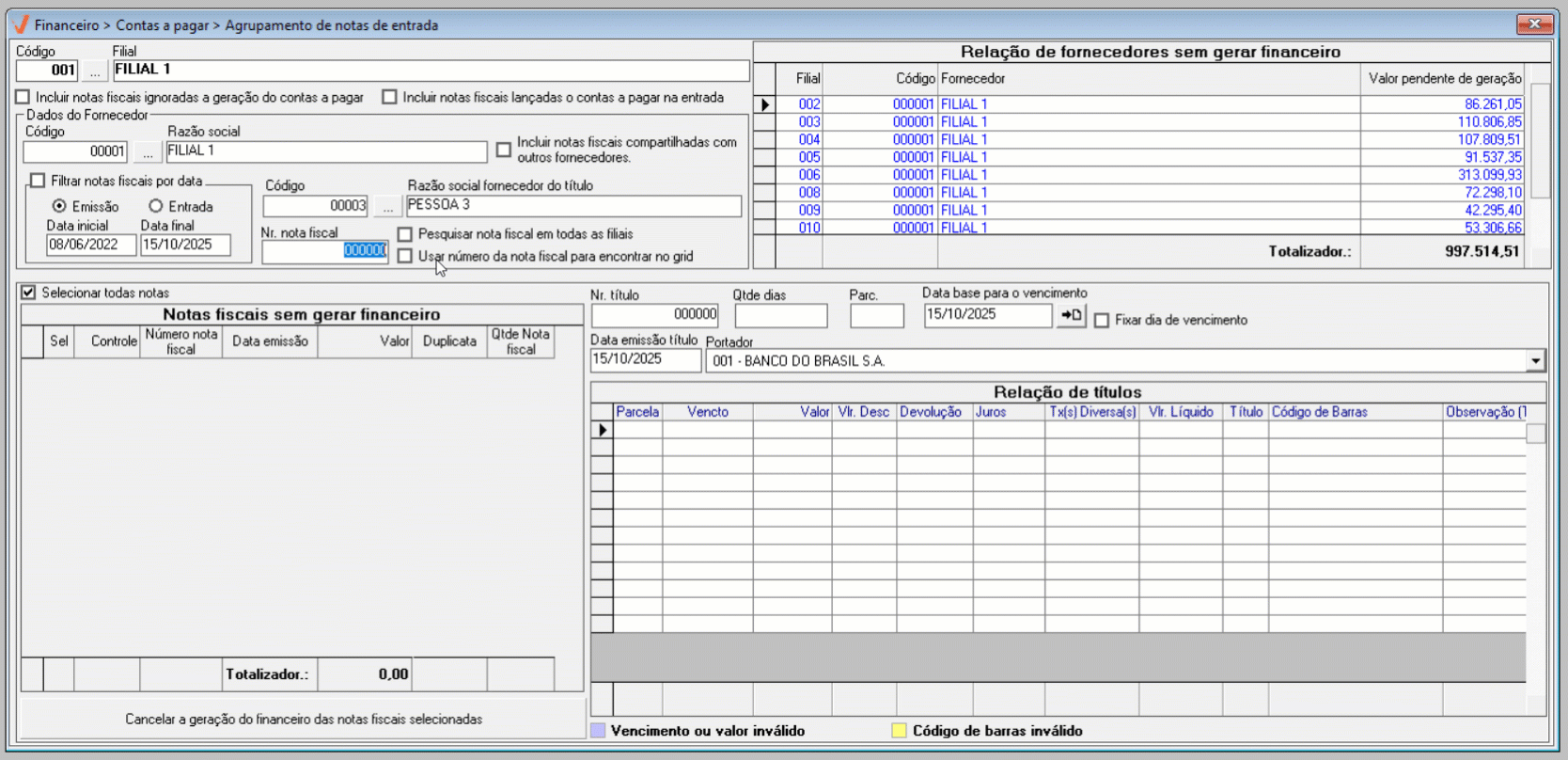Expand the Portador bank dropdown
Viewport: 1568px width, 760px height.
[1535, 361]
